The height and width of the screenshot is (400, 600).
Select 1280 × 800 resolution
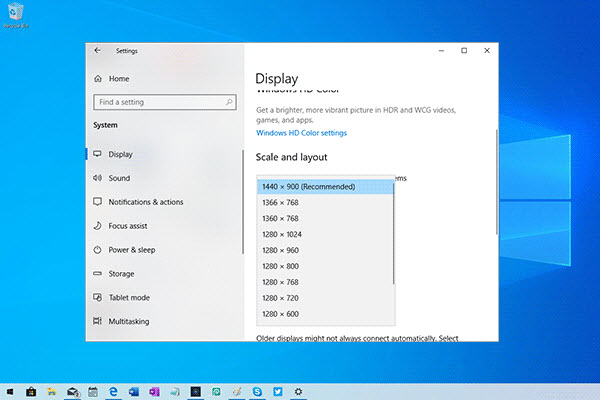click(325, 266)
